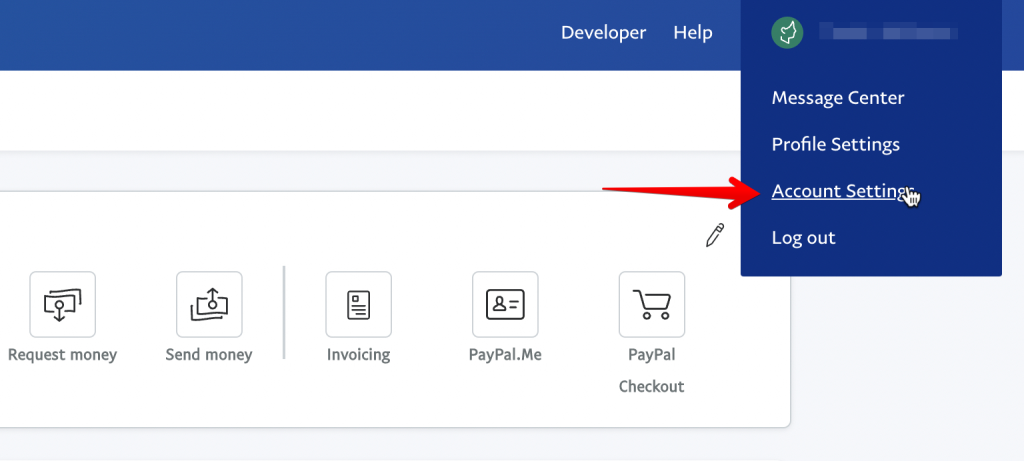Screen dimensions: 1024x461
Task: Click the Send money icon
Action: tap(209, 304)
